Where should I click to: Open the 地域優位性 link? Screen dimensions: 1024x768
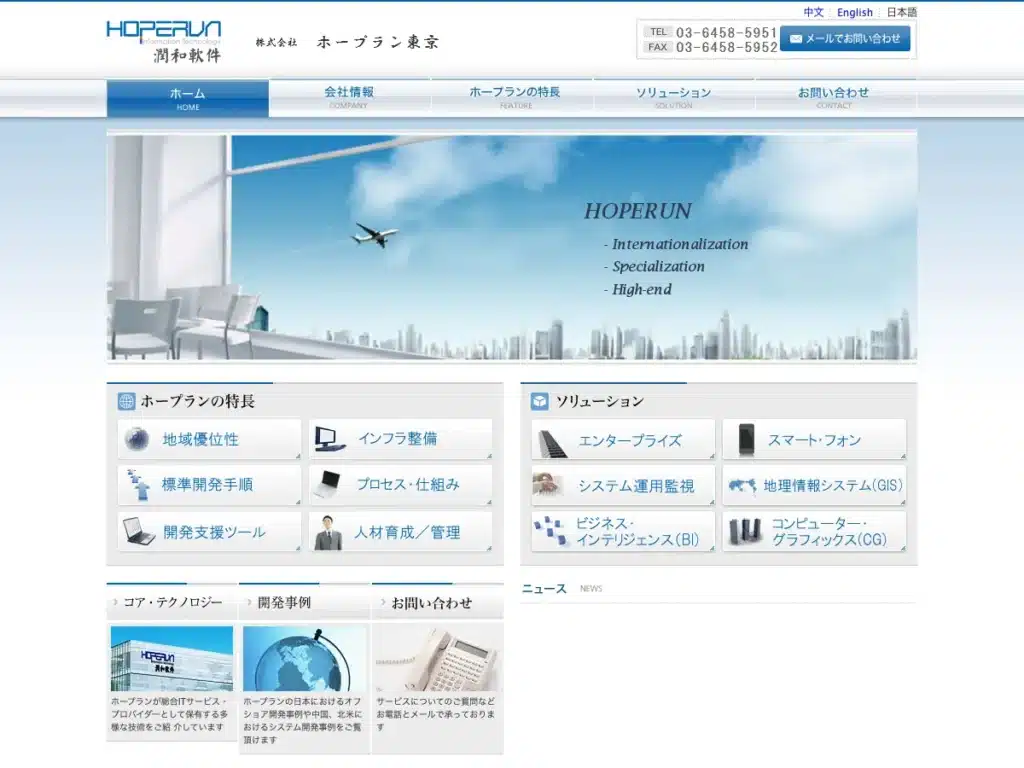[x=209, y=439]
